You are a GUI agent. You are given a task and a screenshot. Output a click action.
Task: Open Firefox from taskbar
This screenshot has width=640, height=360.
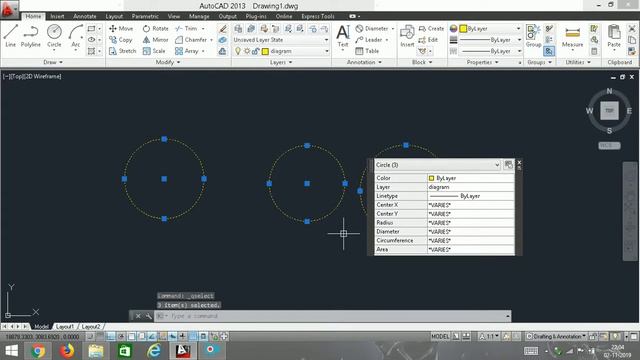pyautogui.click(x=67, y=351)
